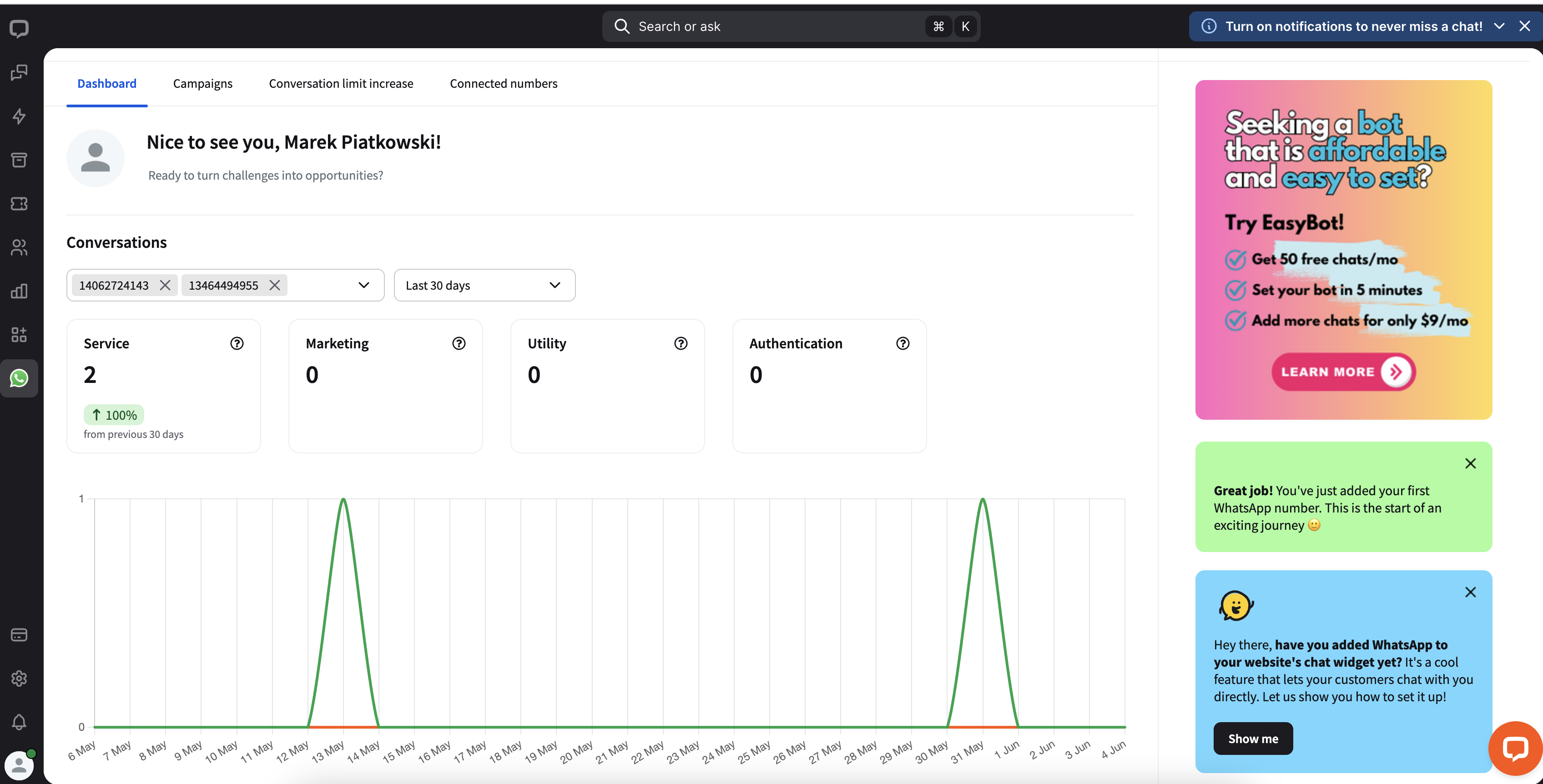This screenshot has width=1543, height=784.
Task: Open the Archives box icon
Action: point(19,160)
